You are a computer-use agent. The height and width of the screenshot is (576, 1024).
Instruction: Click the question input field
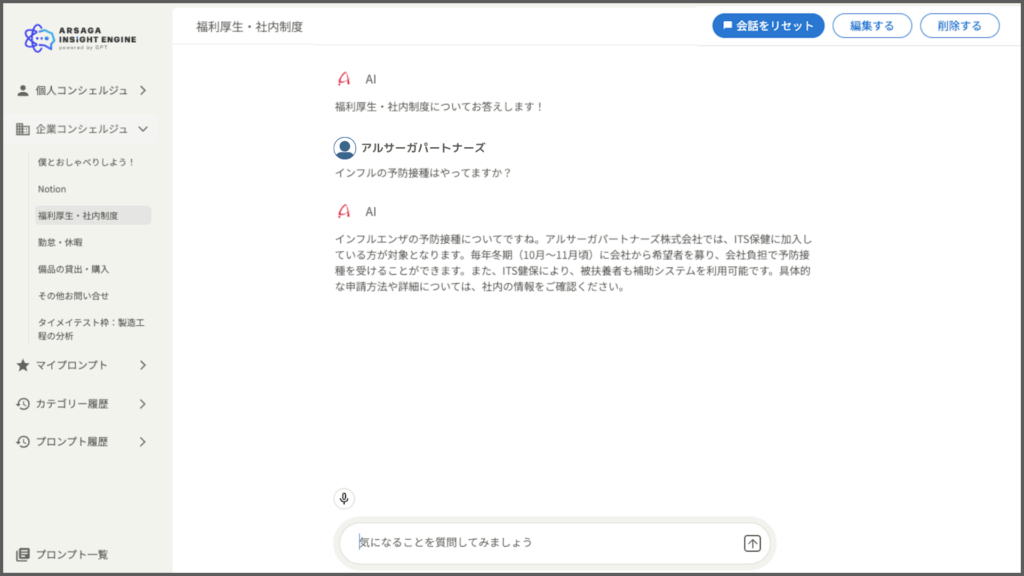coord(520,542)
